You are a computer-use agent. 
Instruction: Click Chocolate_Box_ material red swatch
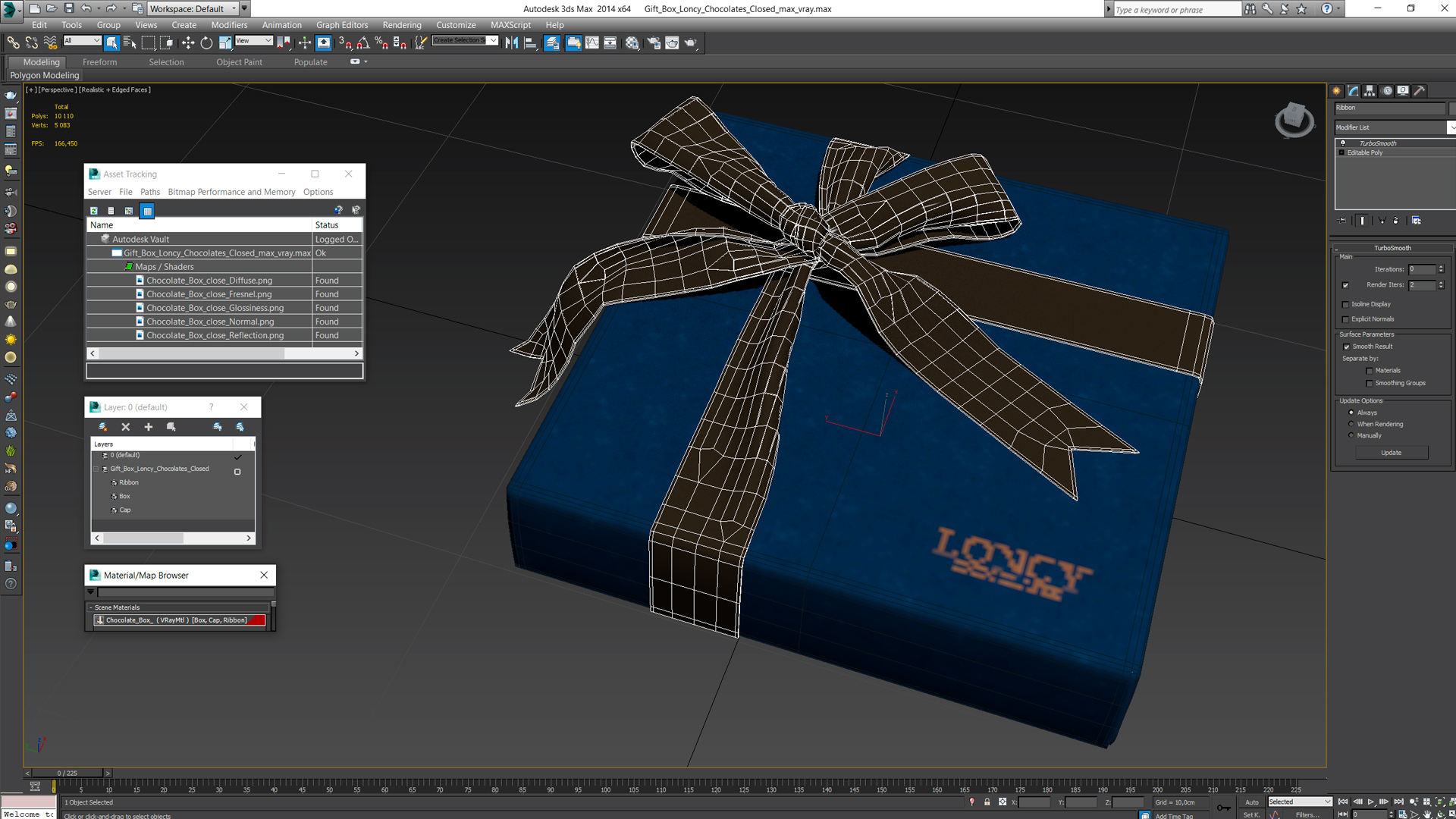[x=257, y=620]
